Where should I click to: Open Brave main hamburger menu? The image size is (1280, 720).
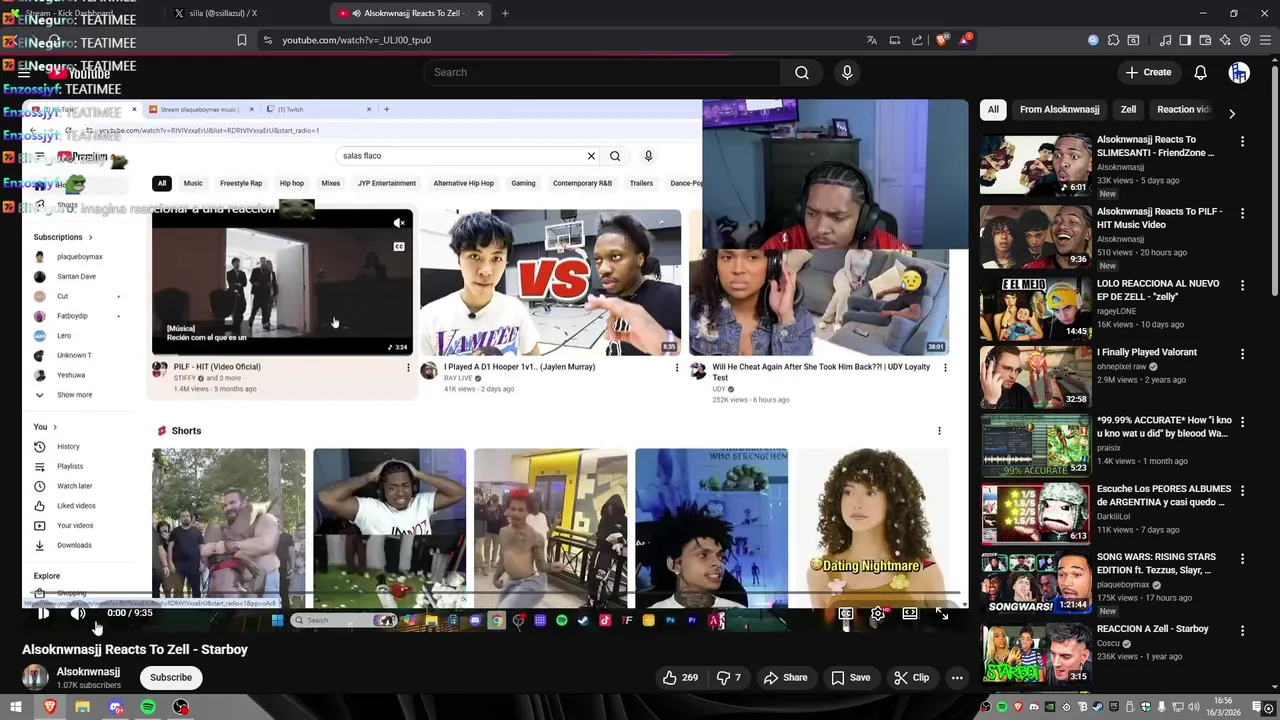click(1265, 40)
